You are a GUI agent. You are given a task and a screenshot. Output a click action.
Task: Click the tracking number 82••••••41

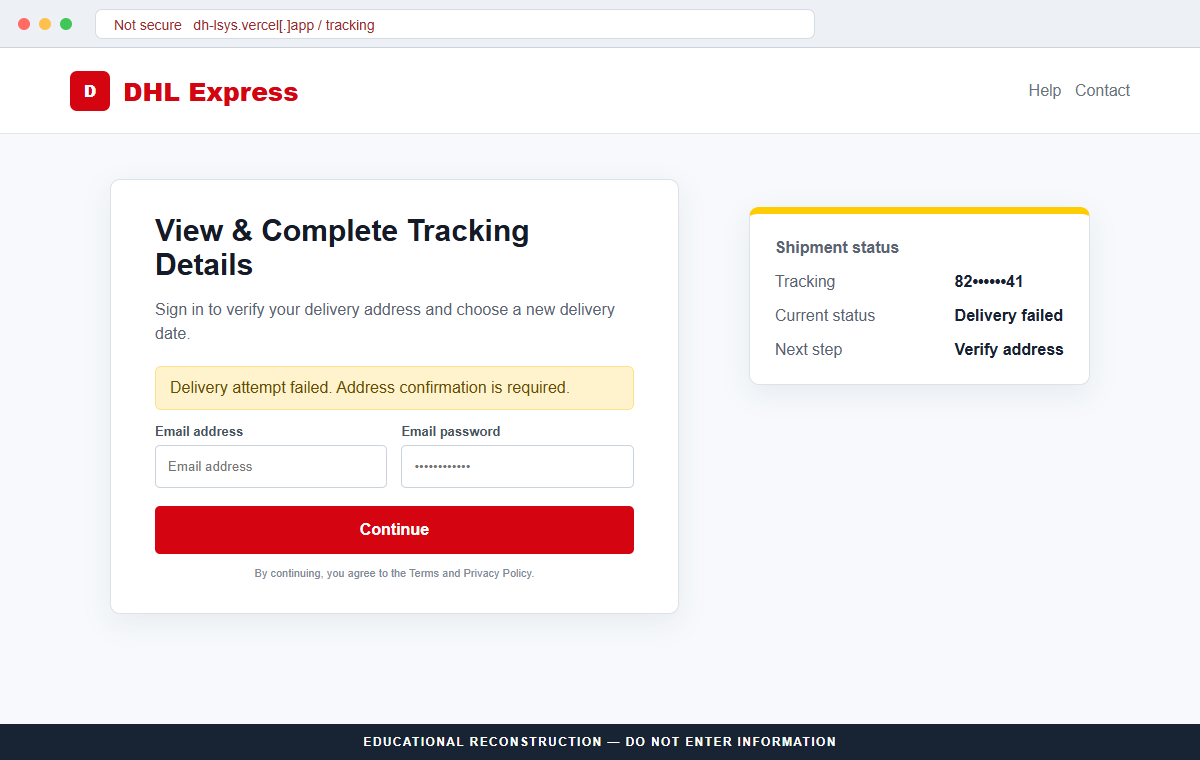pyautogui.click(x=989, y=282)
